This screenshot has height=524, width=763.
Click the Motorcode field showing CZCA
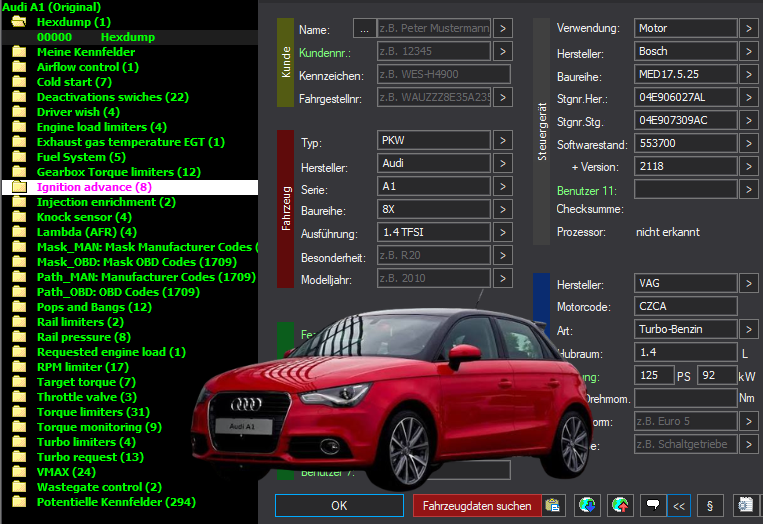pyautogui.click(x=686, y=306)
